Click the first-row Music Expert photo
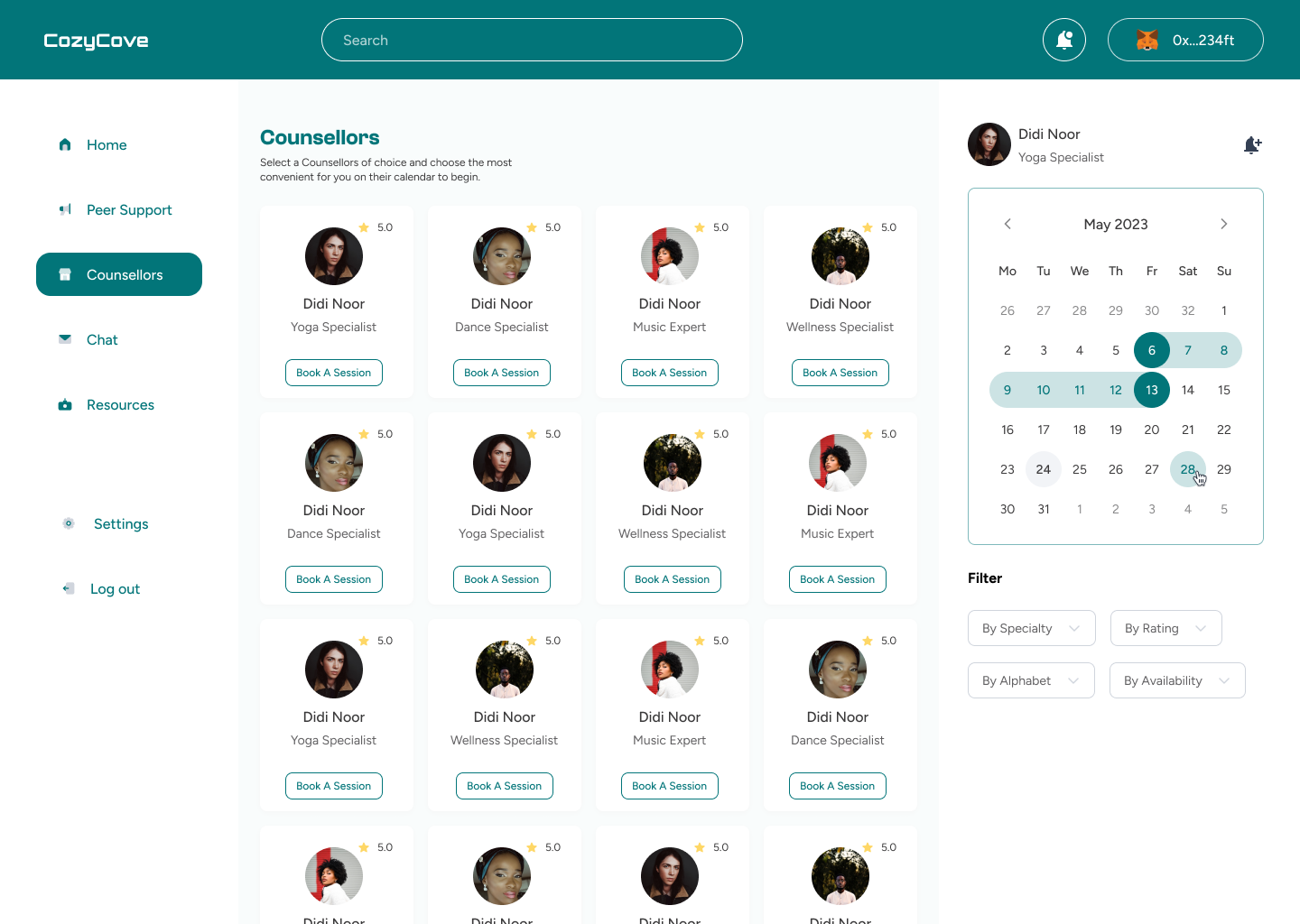 (x=670, y=256)
